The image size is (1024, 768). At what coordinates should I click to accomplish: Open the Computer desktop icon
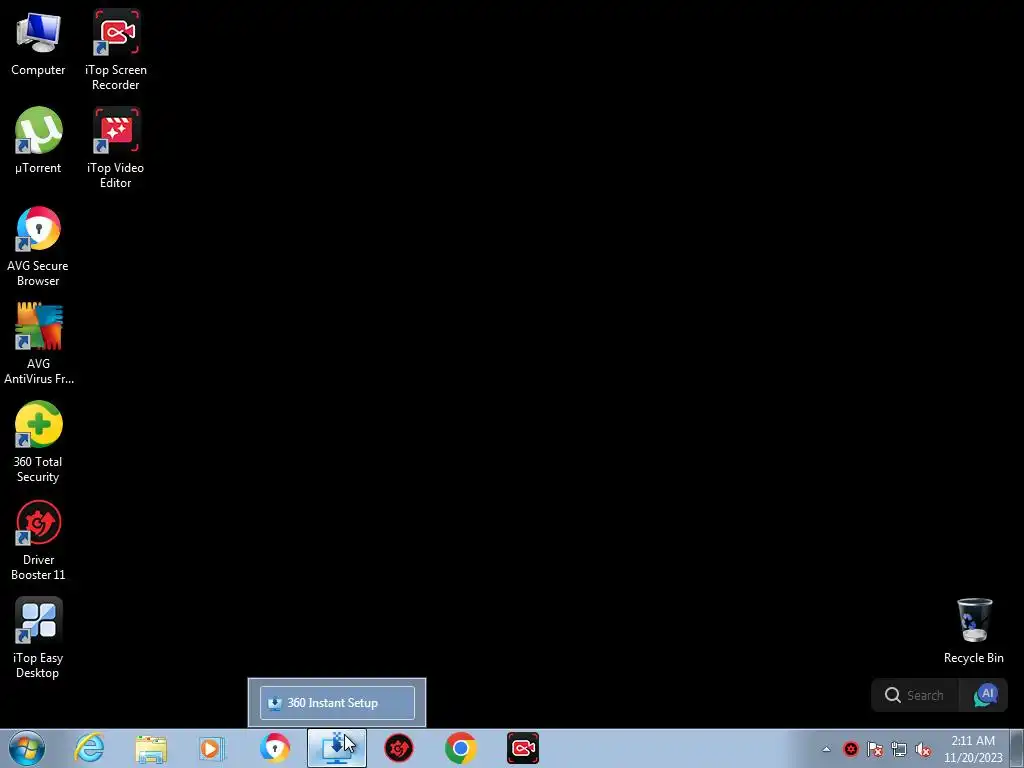[x=38, y=44]
